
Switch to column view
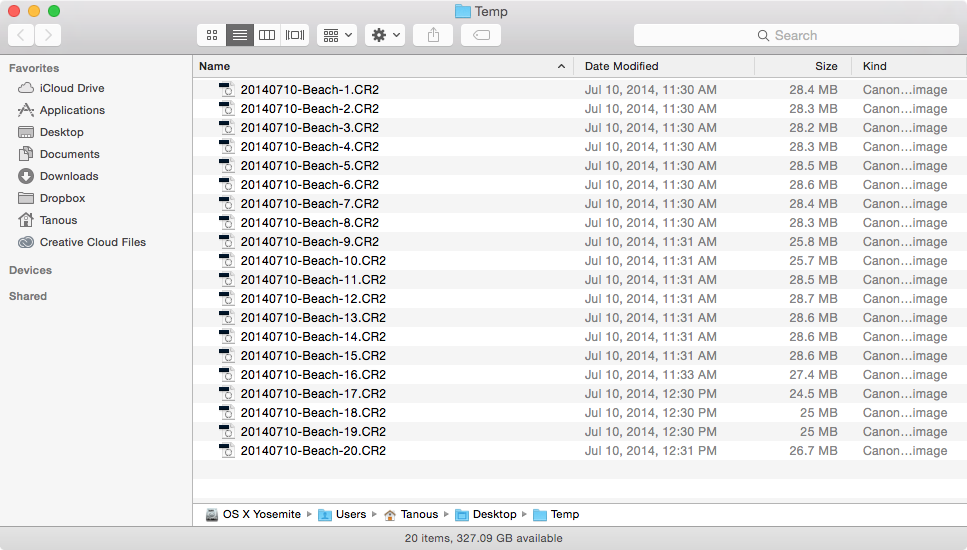tap(266, 35)
